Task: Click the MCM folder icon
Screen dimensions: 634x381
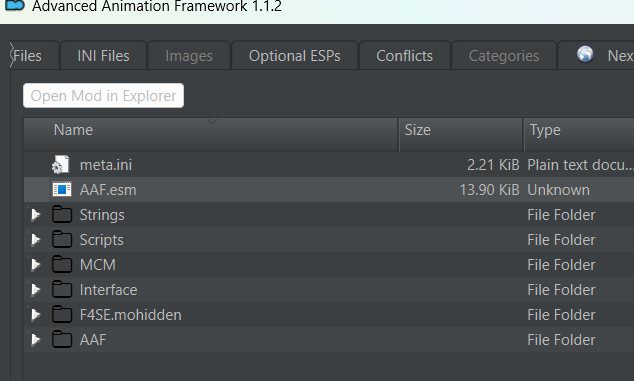Action: pyautogui.click(x=62, y=265)
